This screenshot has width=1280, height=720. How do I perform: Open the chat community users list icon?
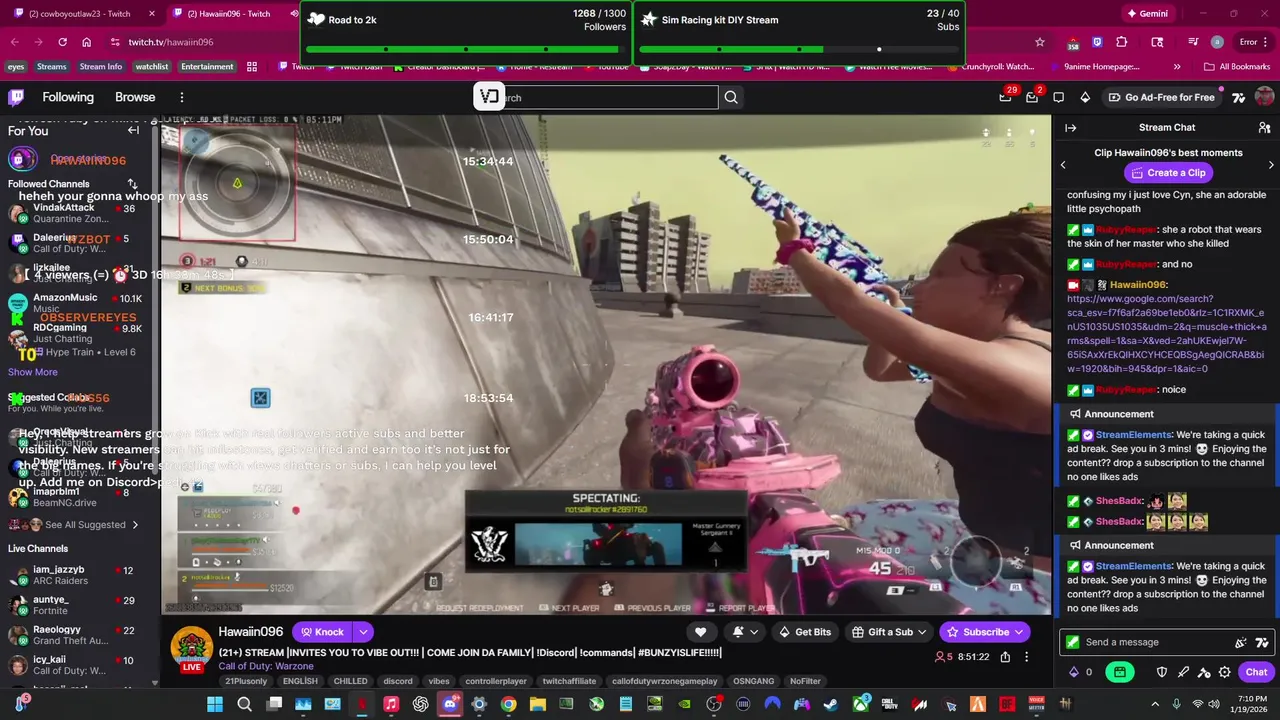tap(1264, 128)
